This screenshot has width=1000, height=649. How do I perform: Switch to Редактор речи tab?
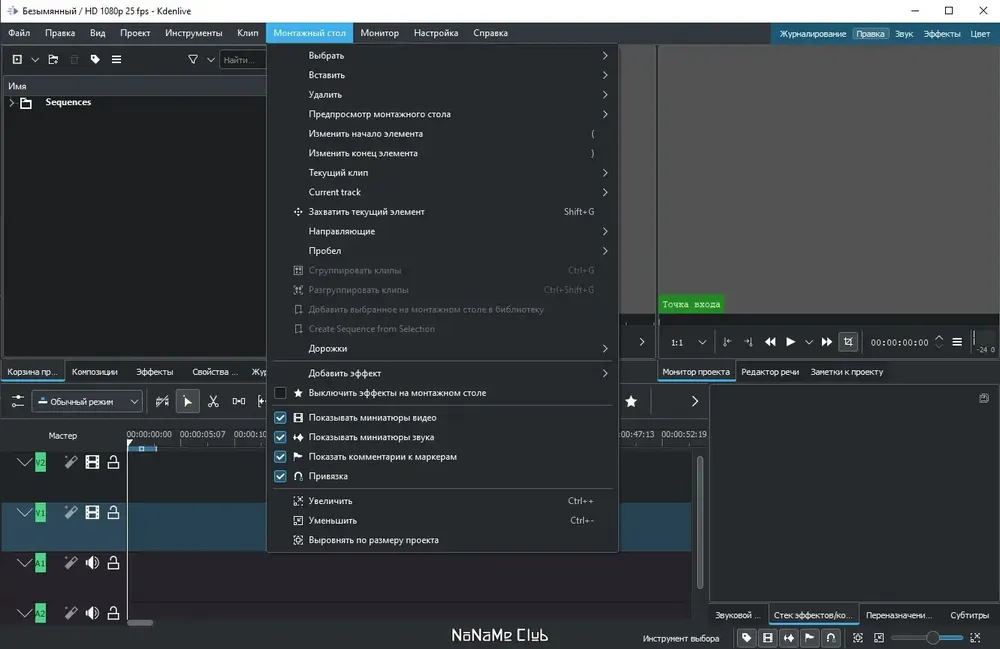(x=770, y=372)
